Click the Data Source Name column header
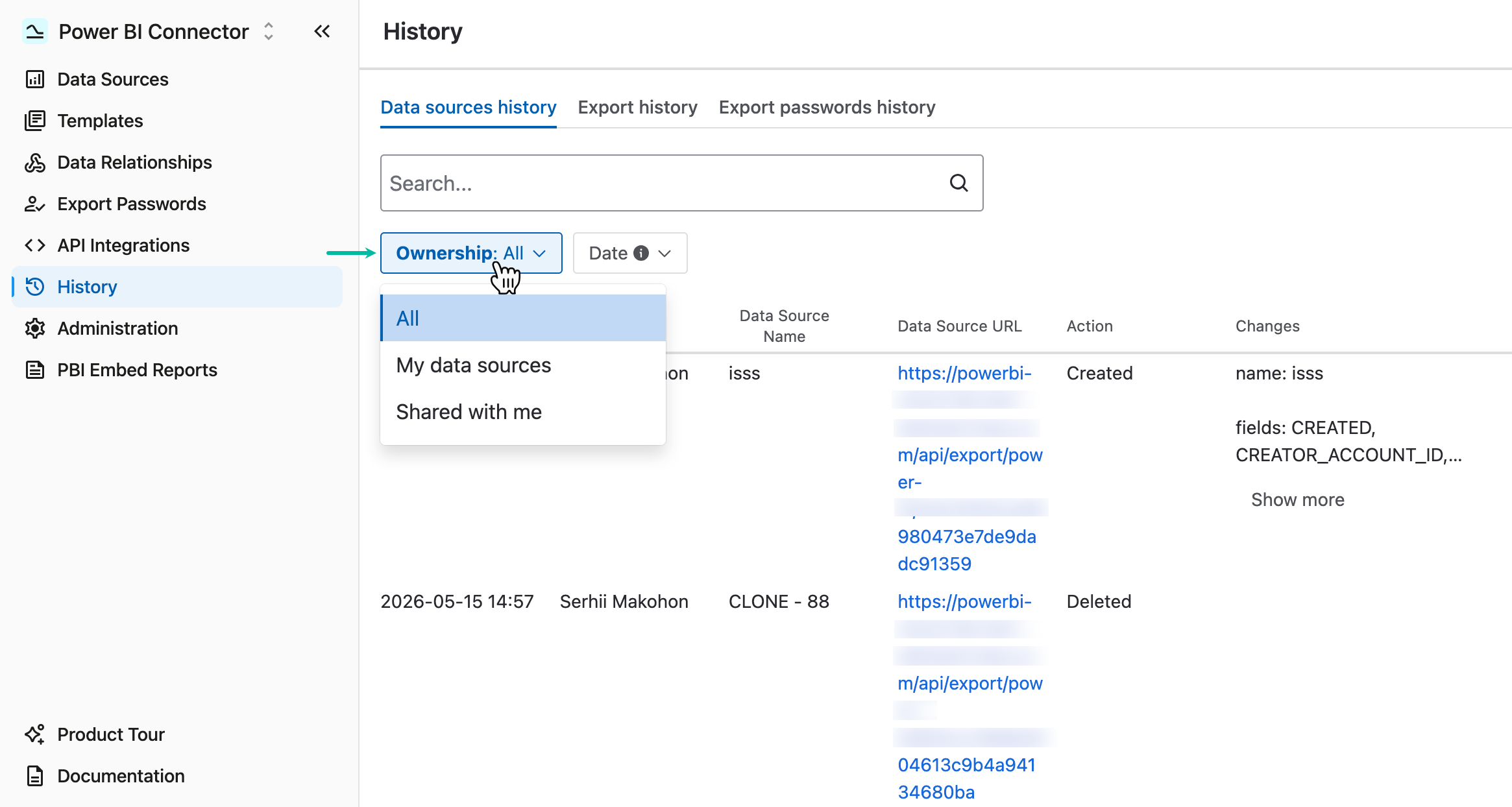Image resolution: width=1512 pixels, height=807 pixels. tap(784, 326)
